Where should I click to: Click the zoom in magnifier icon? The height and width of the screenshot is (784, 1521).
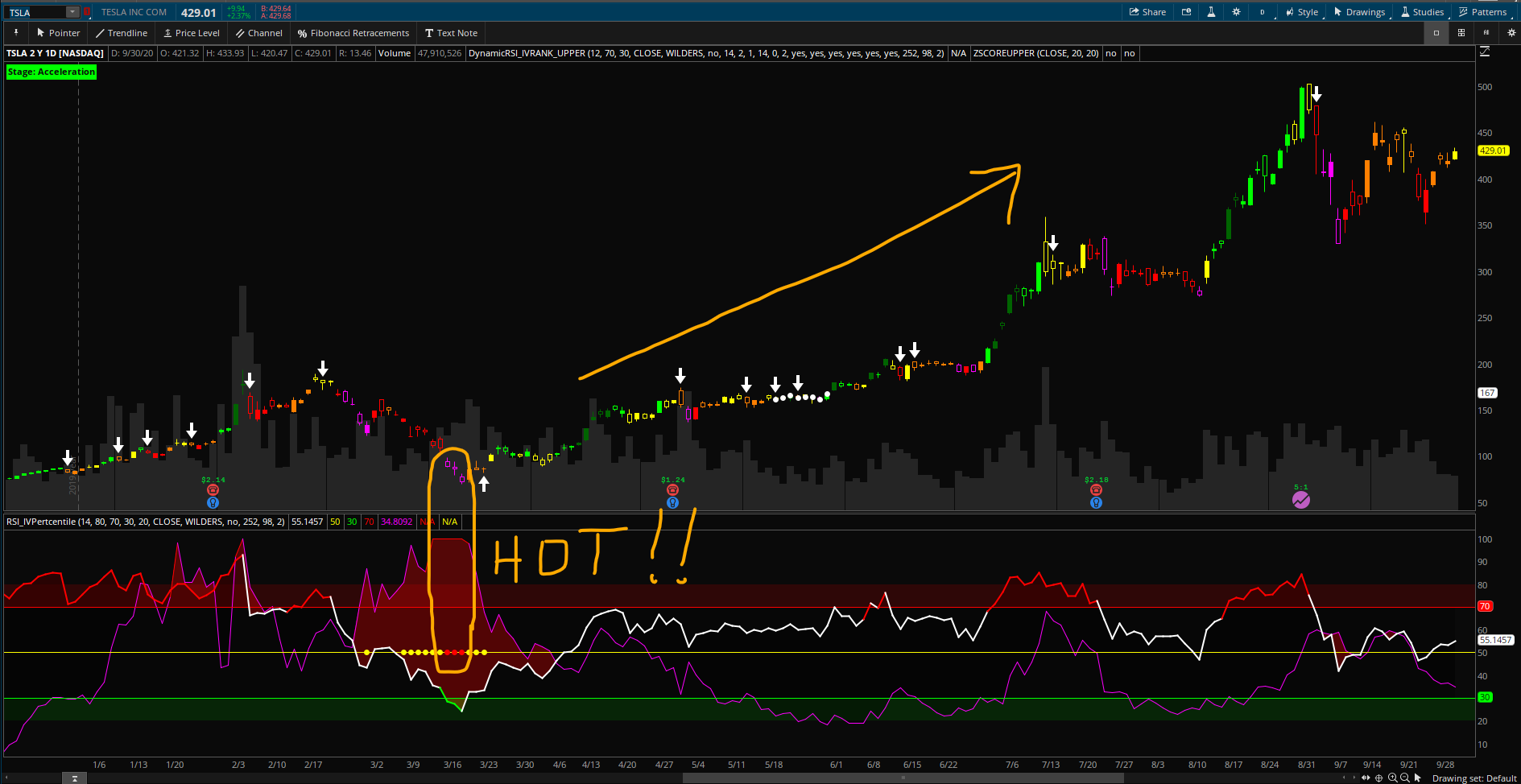coord(1392,778)
